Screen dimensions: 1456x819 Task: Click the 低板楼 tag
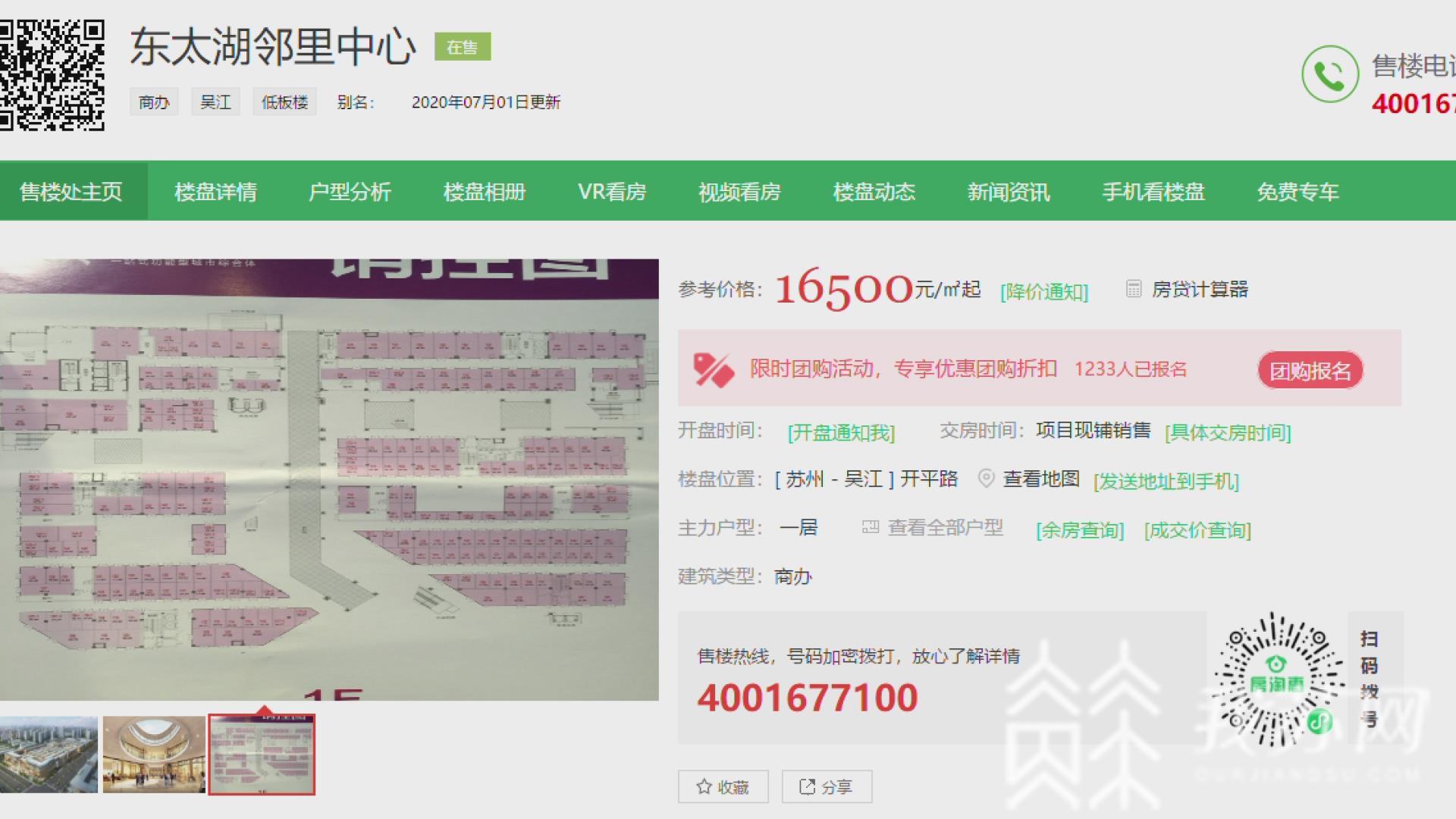(284, 102)
